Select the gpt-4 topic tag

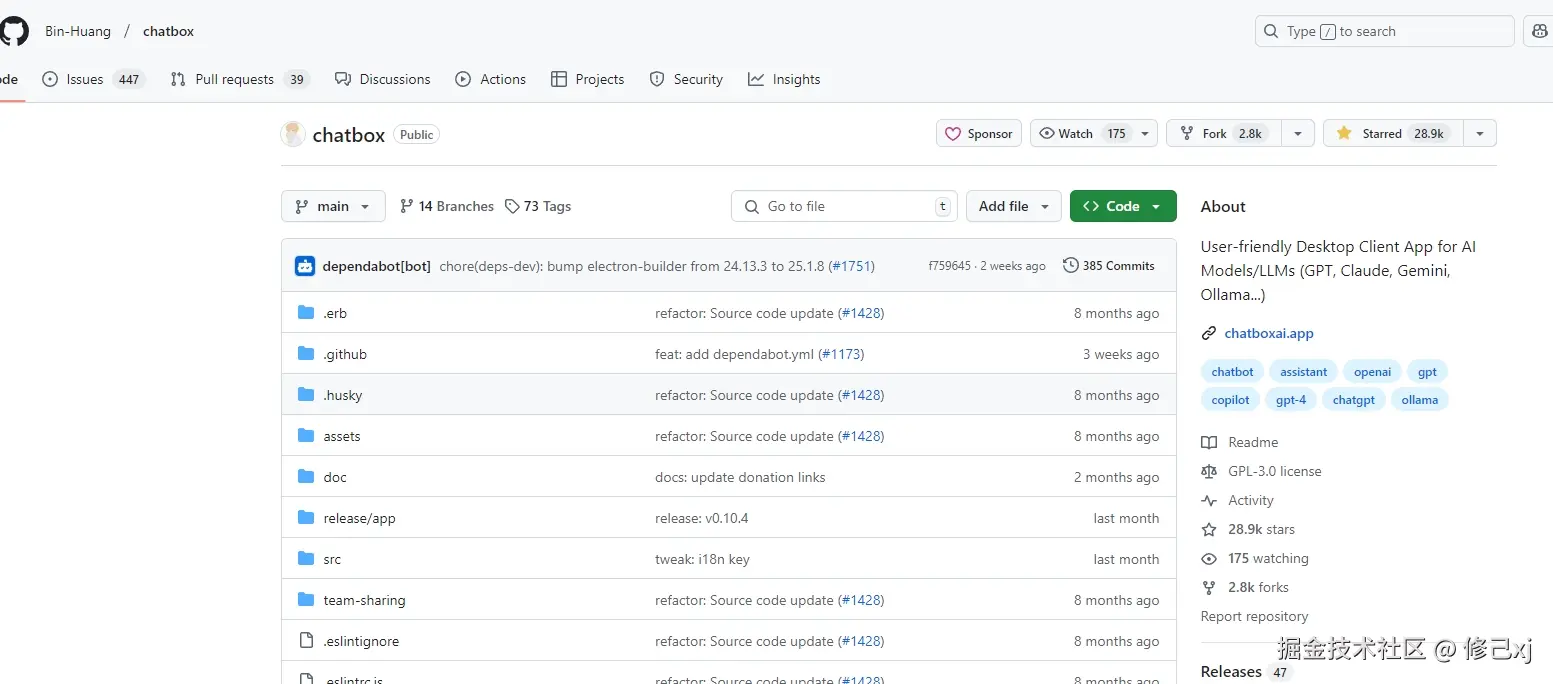1291,400
